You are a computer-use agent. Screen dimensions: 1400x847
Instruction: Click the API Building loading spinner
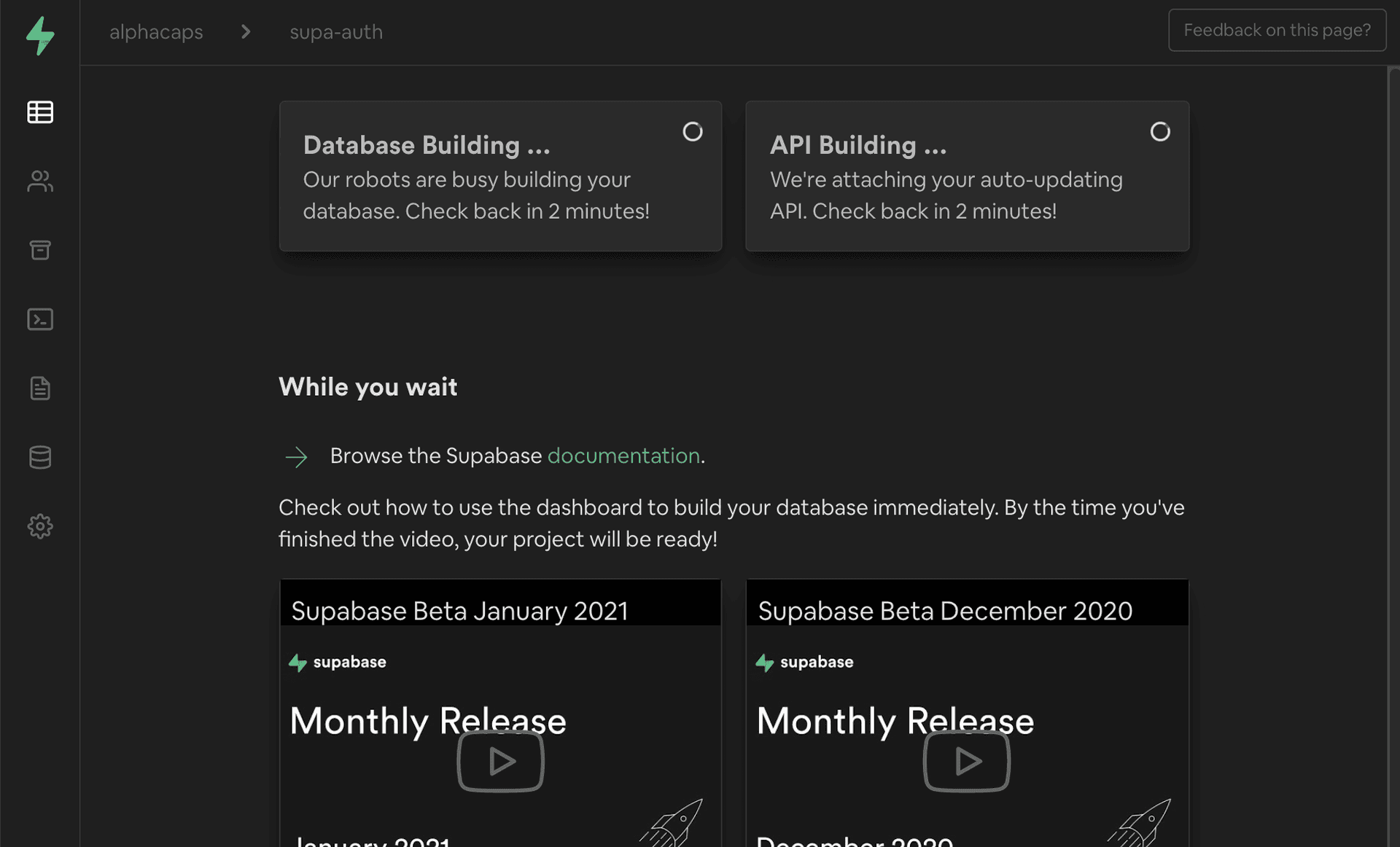click(x=1160, y=131)
